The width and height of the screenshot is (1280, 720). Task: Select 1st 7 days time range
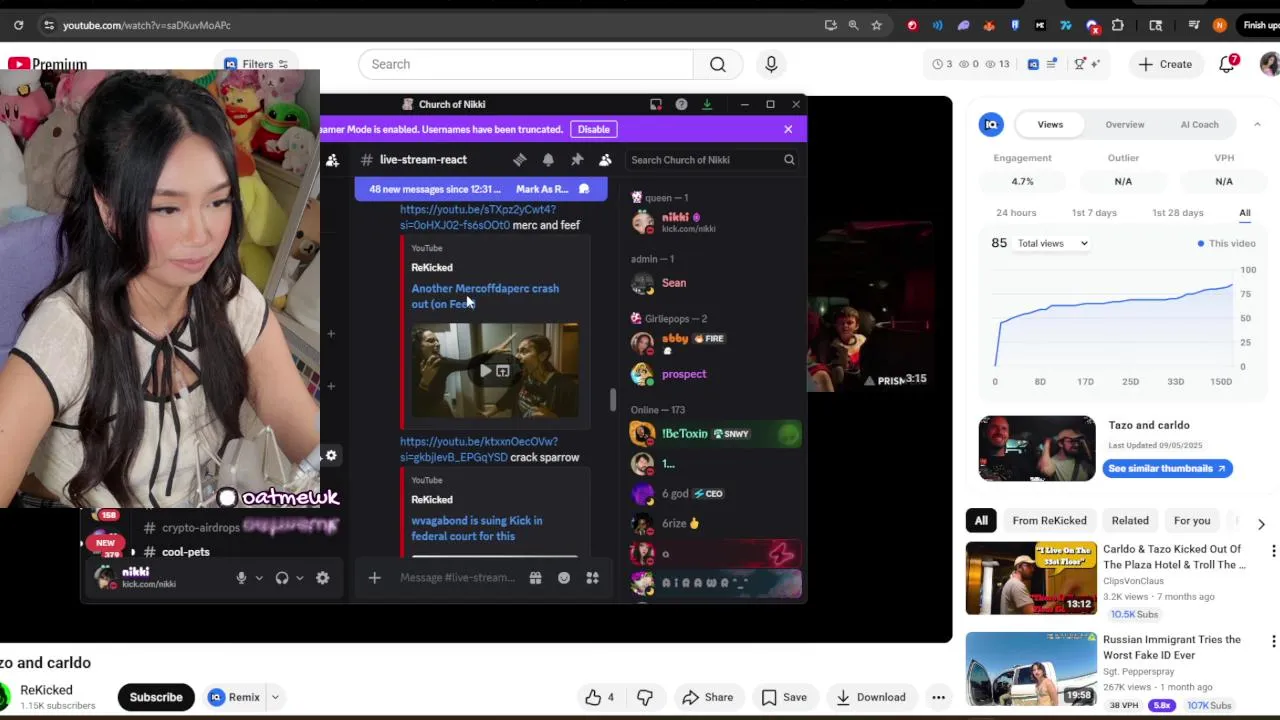pyautogui.click(x=1094, y=213)
